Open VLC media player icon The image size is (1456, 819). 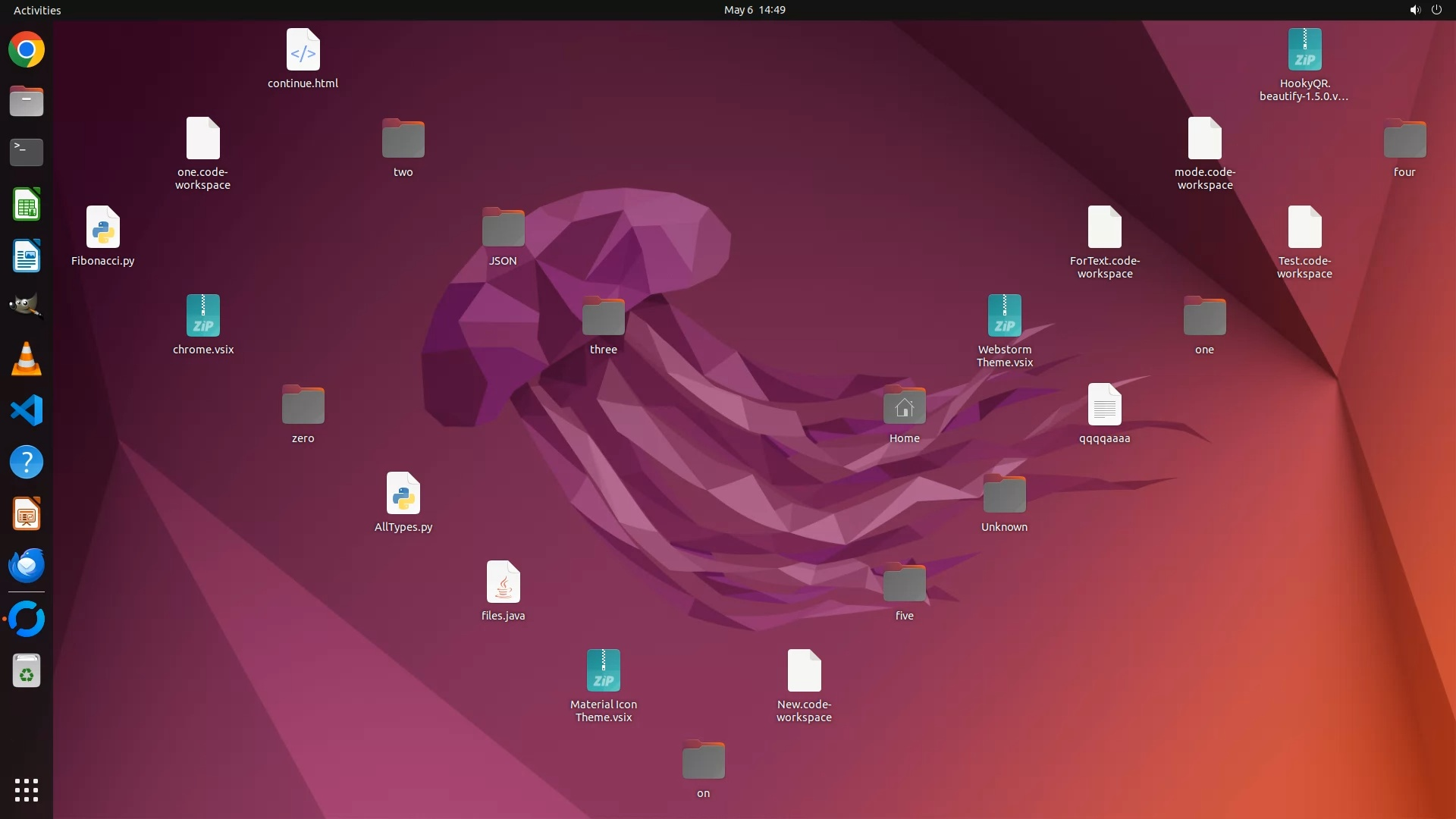27,359
